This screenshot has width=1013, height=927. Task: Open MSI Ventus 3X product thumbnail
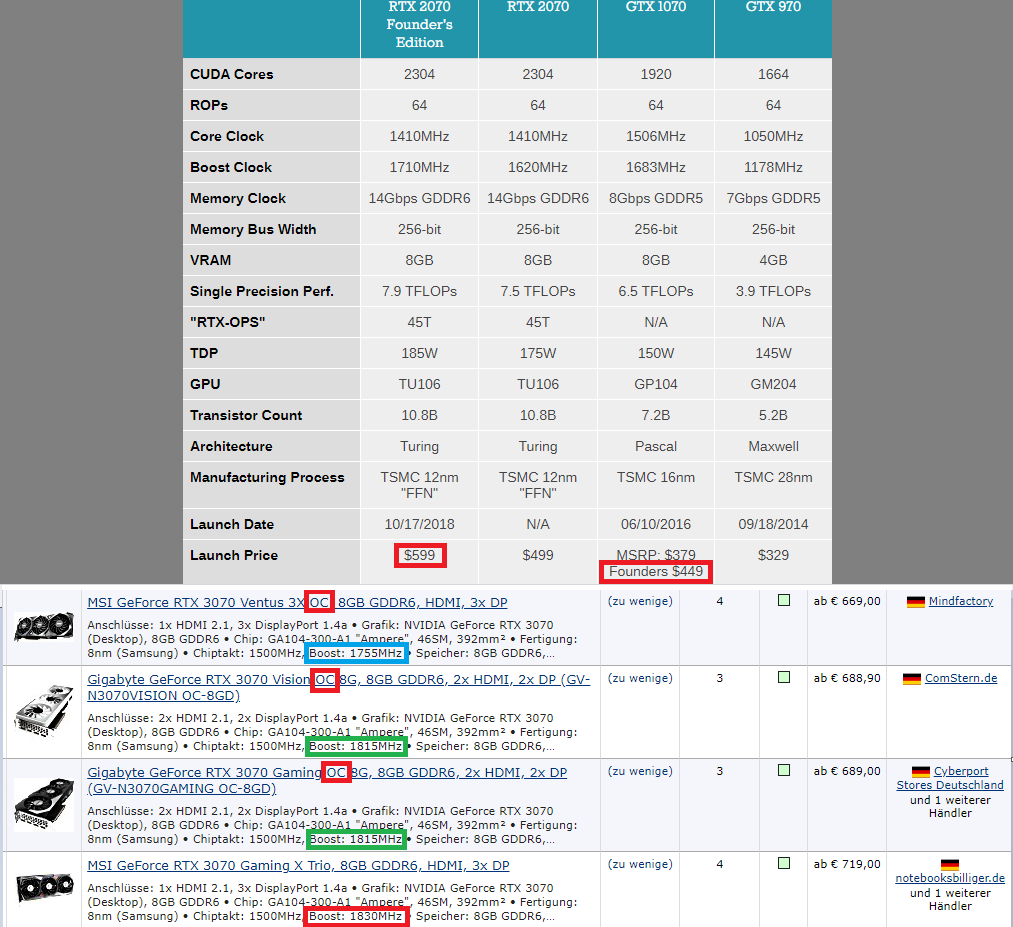pos(44,627)
